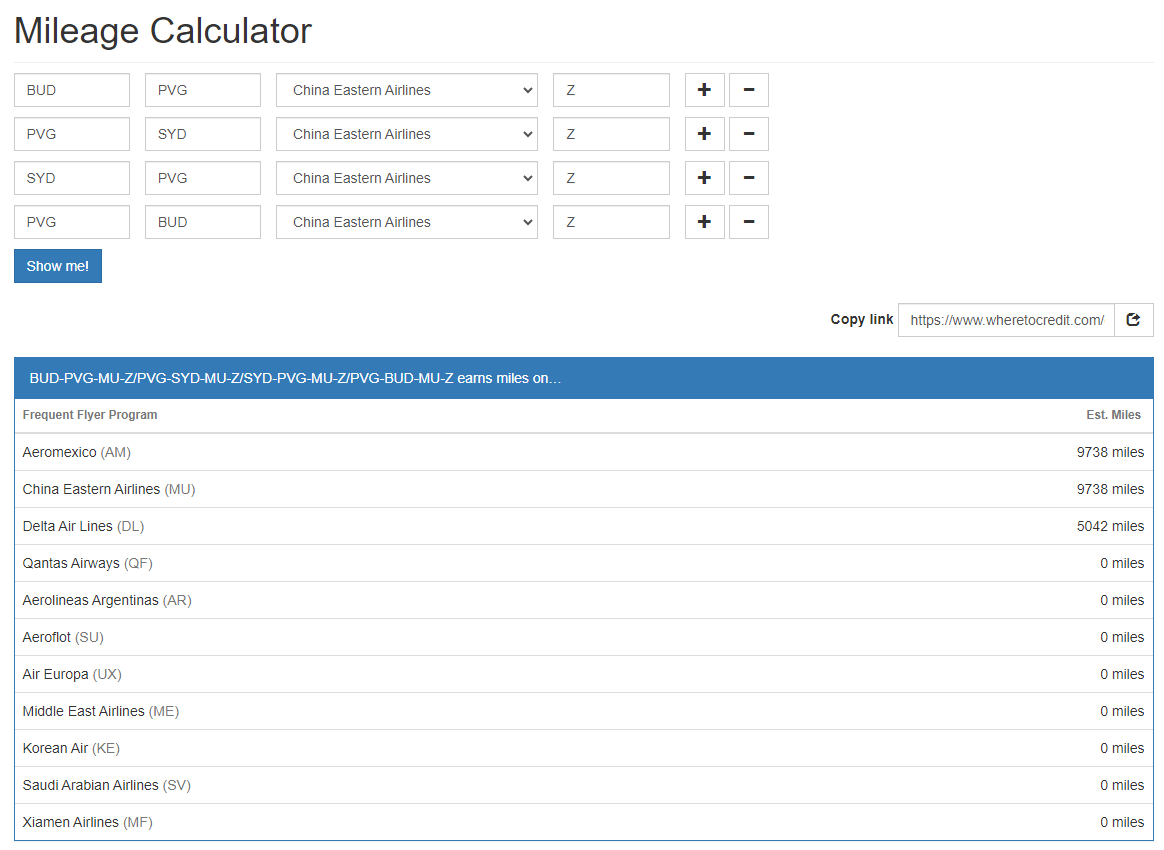Select the Aeroflot (SU) row
1164x850 pixels.
click(583, 637)
